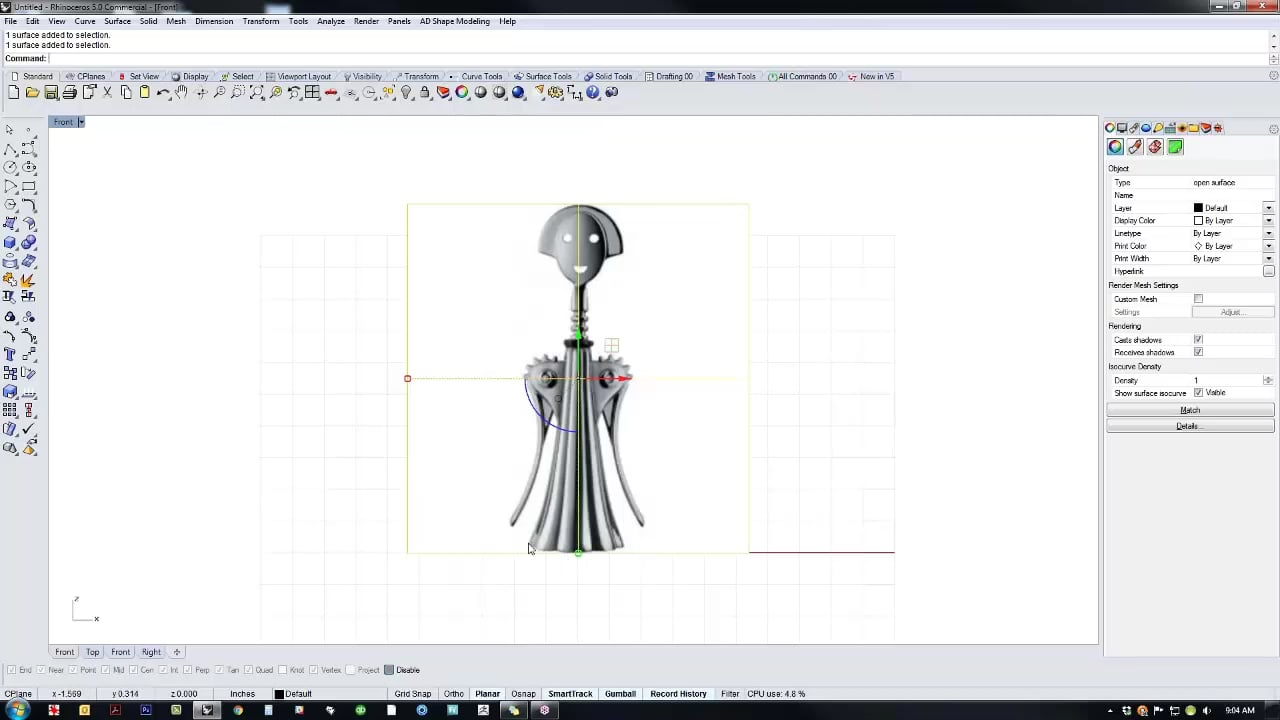The width and height of the screenshot is (1280, 720).
Task: Click the Details button
Action: [1190, 426]
